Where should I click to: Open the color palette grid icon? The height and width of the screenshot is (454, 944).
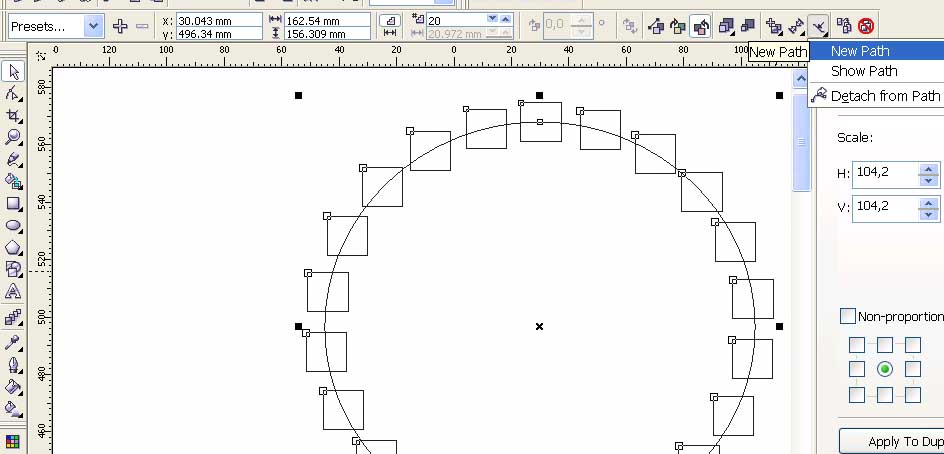[x=13, y=443]
